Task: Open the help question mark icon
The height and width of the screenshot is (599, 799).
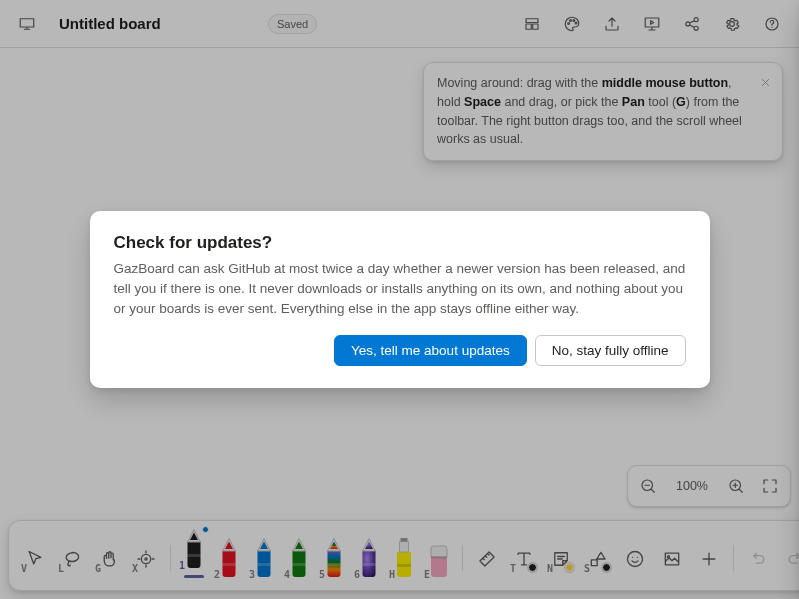Action: click(772, 24)
